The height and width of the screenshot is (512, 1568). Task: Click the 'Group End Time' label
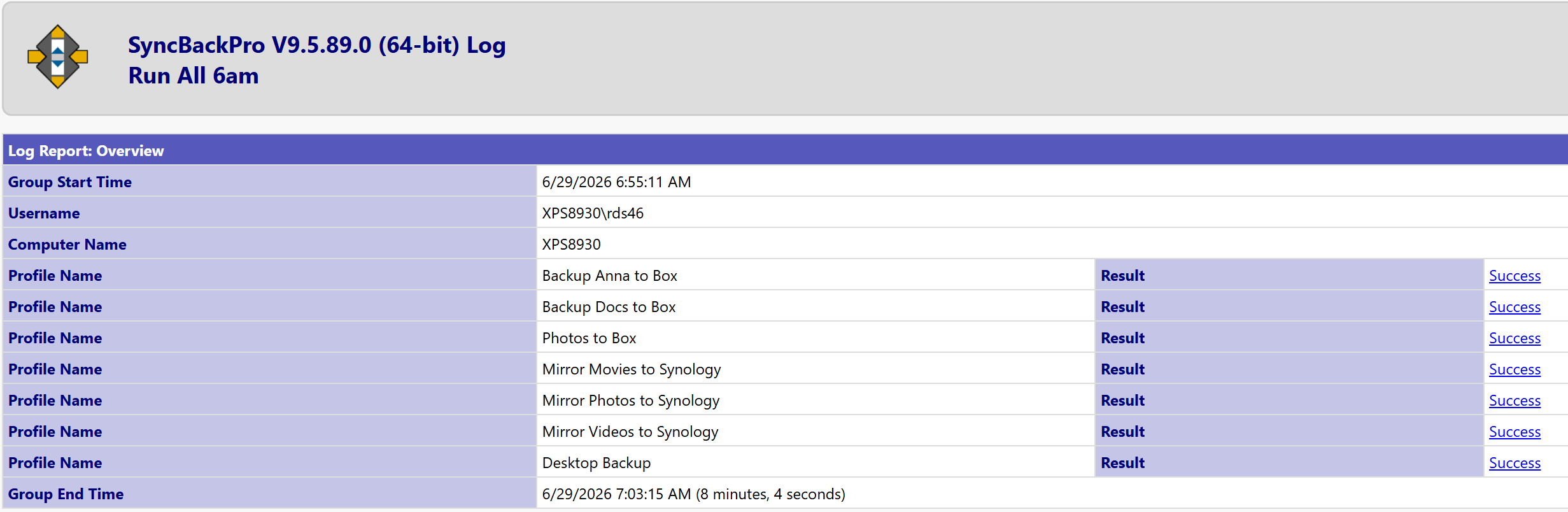pyautogui.click(x=66, y=494)
